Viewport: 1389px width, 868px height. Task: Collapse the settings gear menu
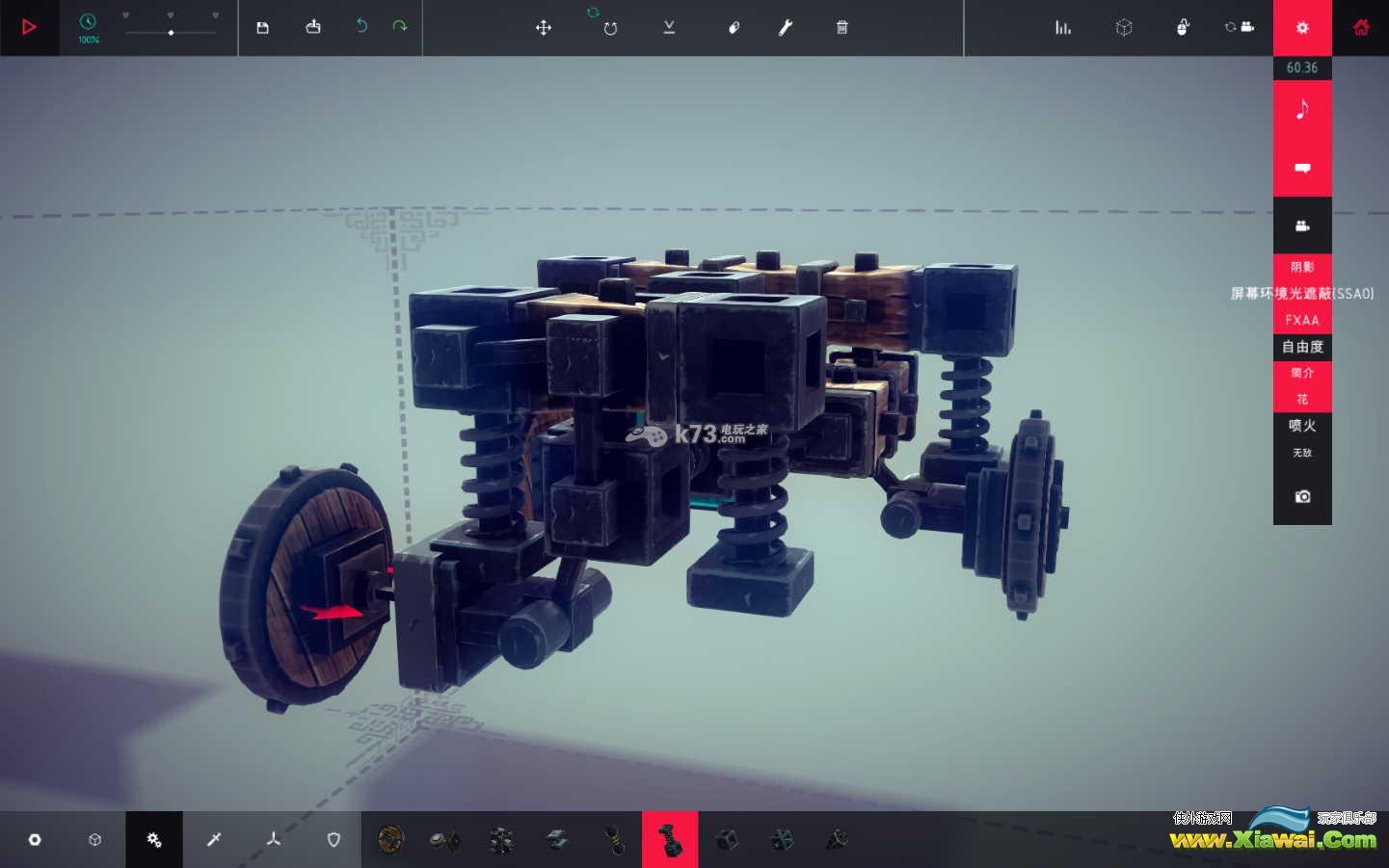tap(1302, 28)
